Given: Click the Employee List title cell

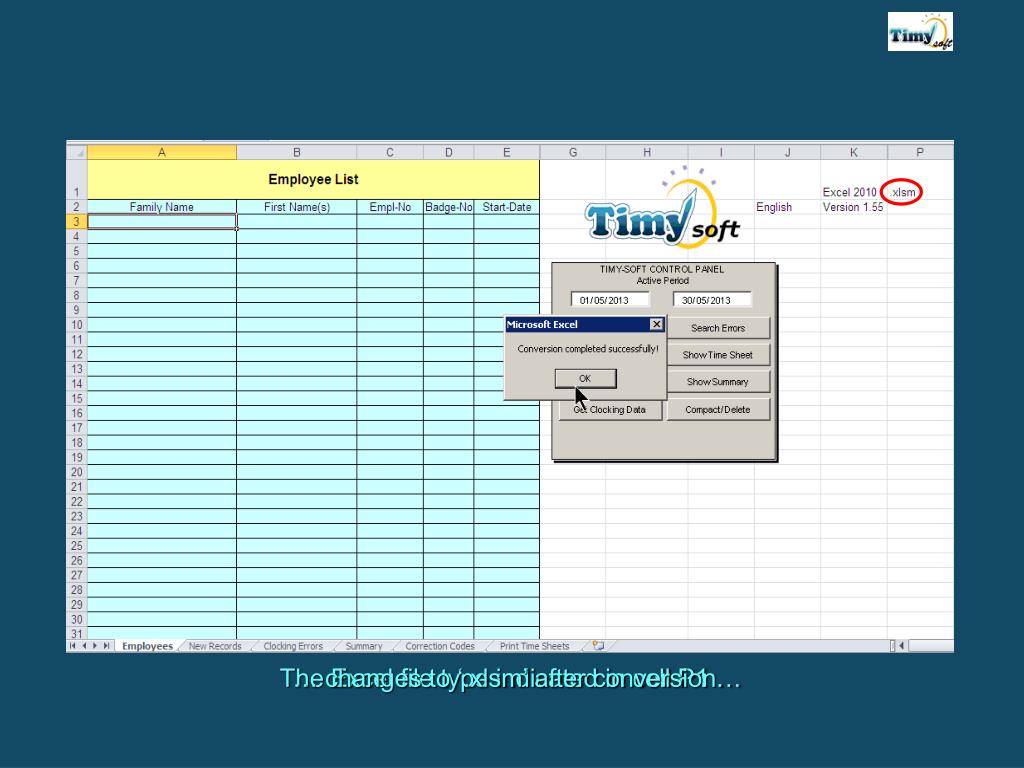Looking at the screenshot, I should (x=313, y=180).
